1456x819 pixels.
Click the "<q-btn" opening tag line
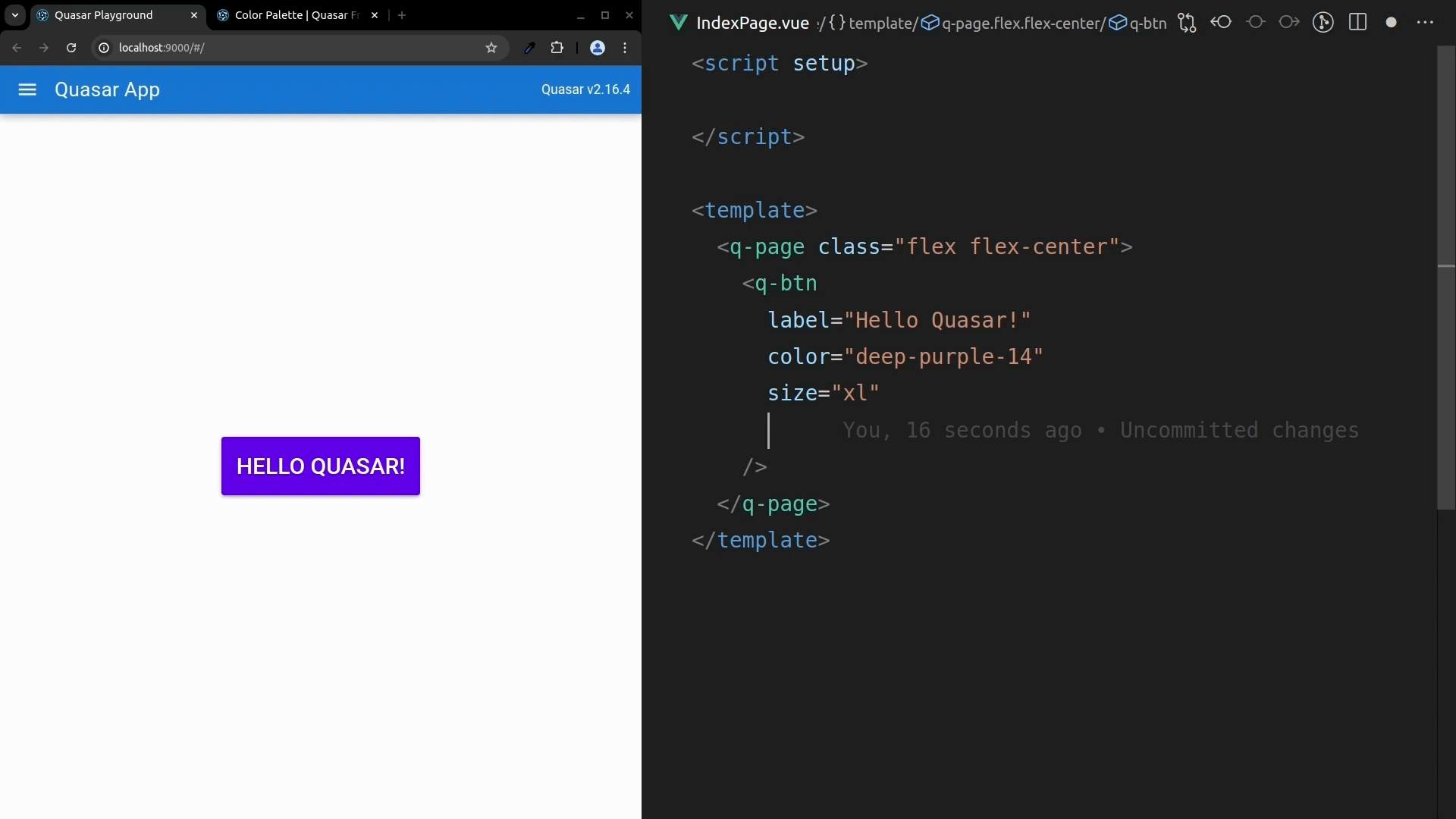point(780,283)
